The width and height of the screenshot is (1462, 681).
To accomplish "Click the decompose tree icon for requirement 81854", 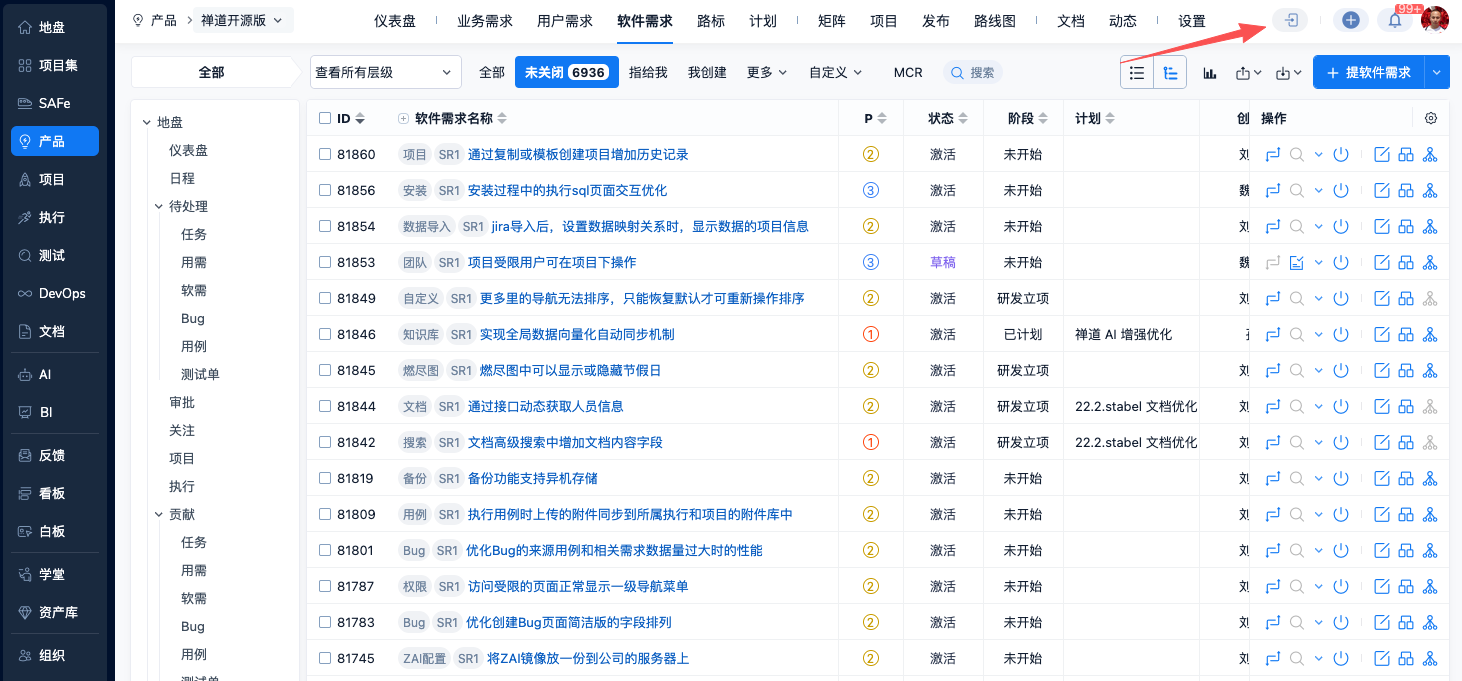I will click(1430, 226).
